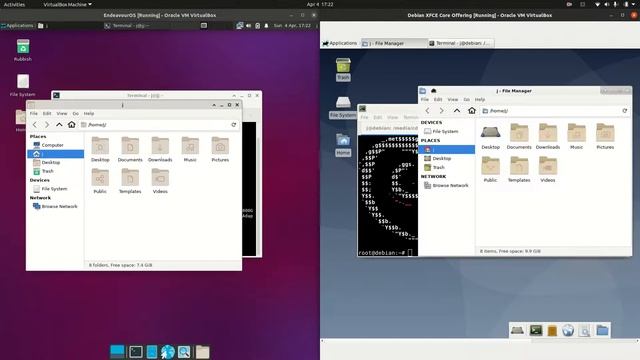Open Documents folder in Debian File Manager
640x360 pixels.
point(519,136)
